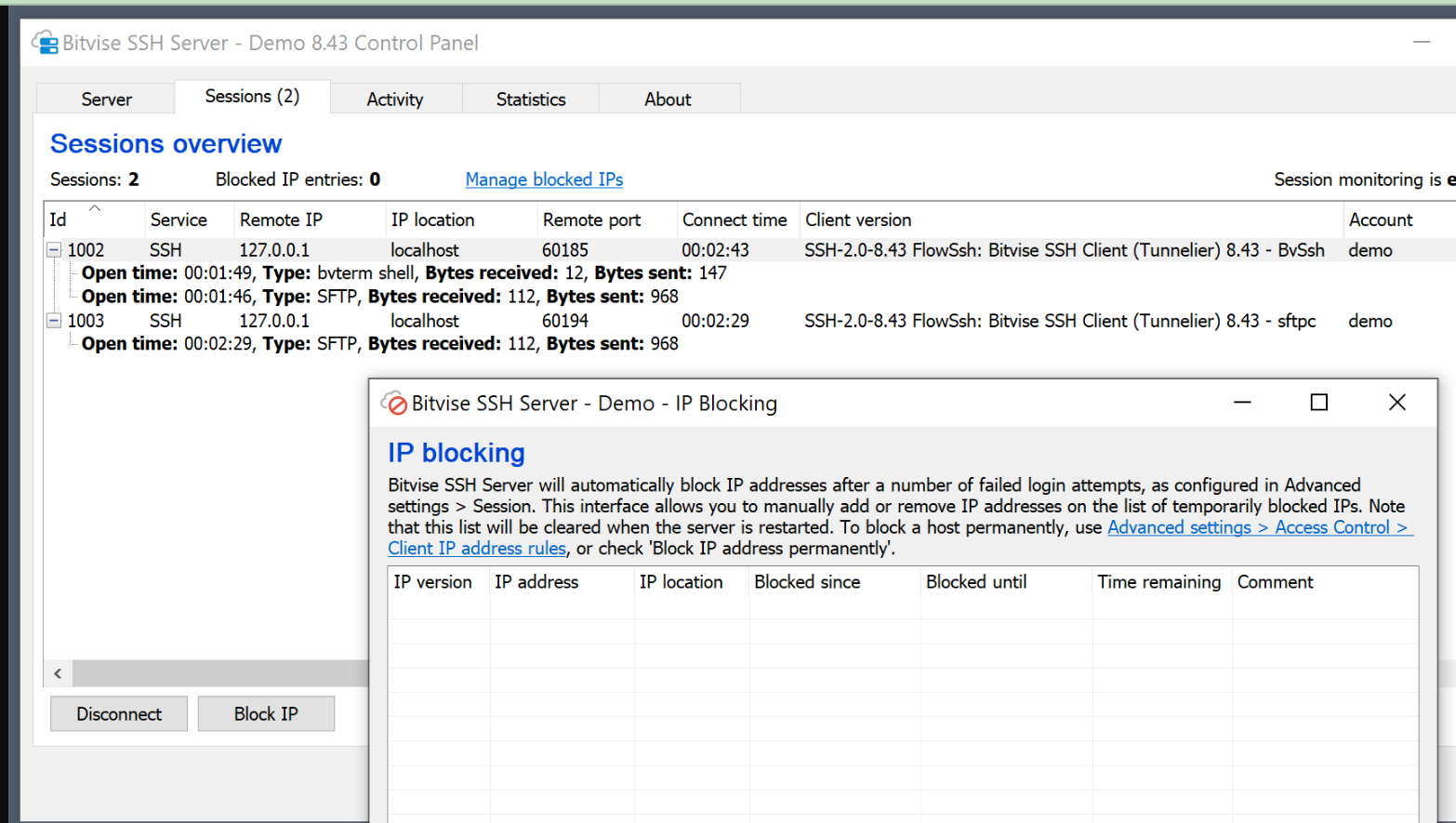Screen dimensions: 1456x823
Task: Click the Time remaining column header
Action: (1158, 581)
